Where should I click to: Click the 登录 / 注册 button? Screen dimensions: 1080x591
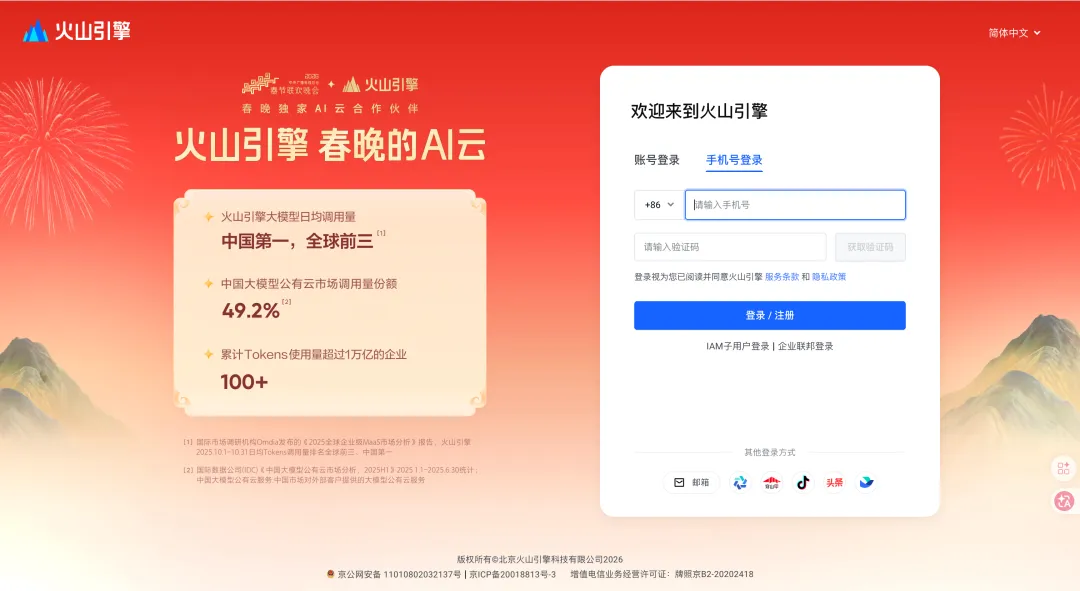point(769,315)
